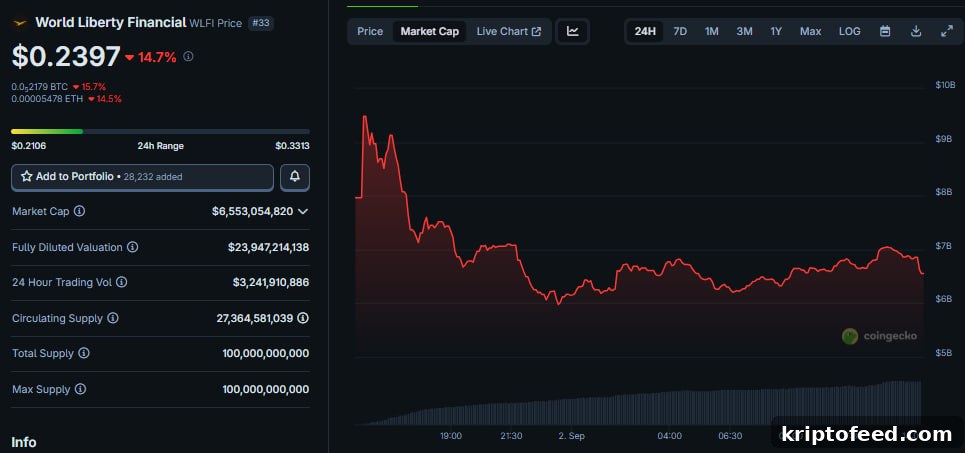The width and height of the screenshot is (965, 453).
Task: Click the Total Supply 100,000,000,000 value
Action: 266,353
